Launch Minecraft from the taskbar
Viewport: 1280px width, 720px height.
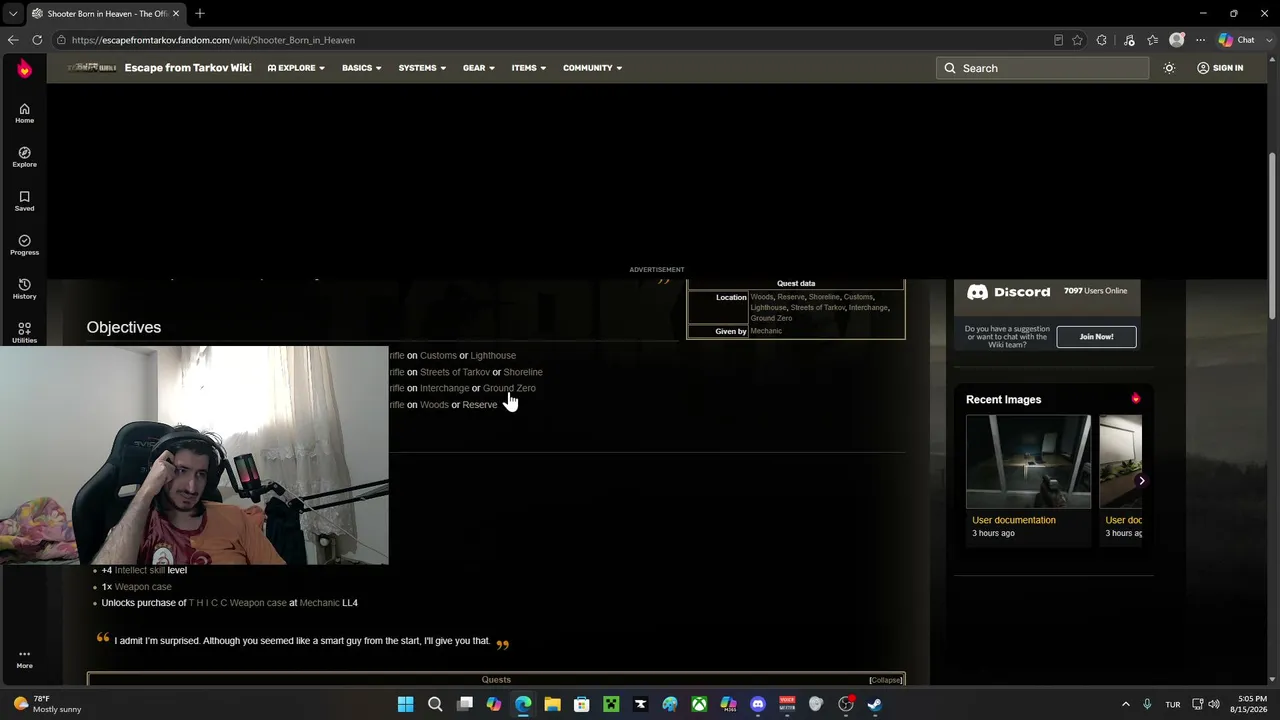(x=611, y=704)
